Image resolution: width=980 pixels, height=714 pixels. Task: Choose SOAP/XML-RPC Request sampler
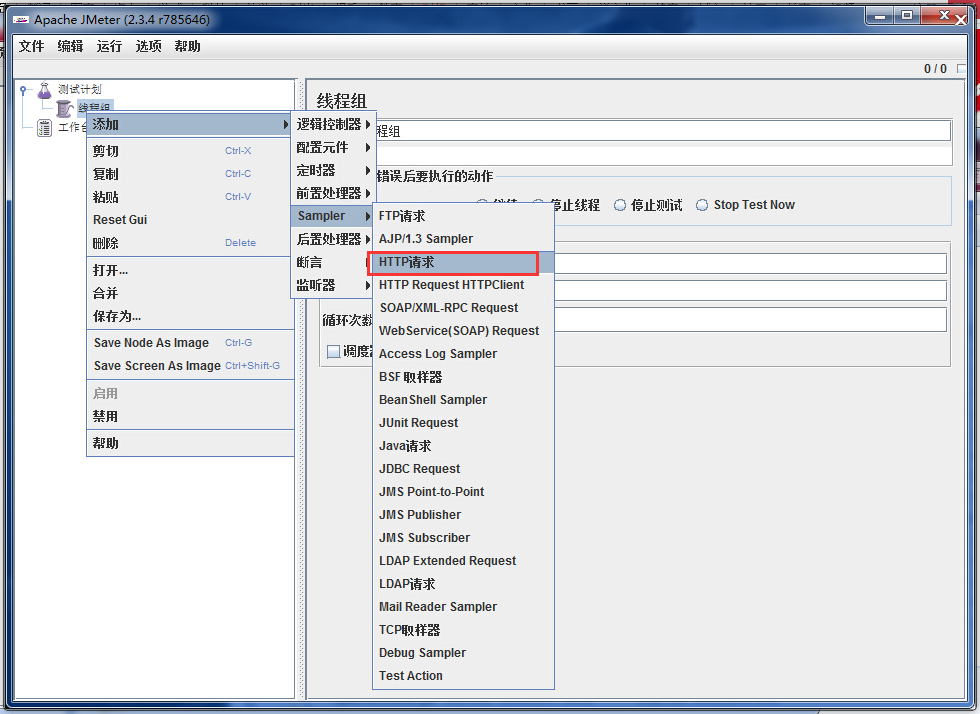(463, 308)
